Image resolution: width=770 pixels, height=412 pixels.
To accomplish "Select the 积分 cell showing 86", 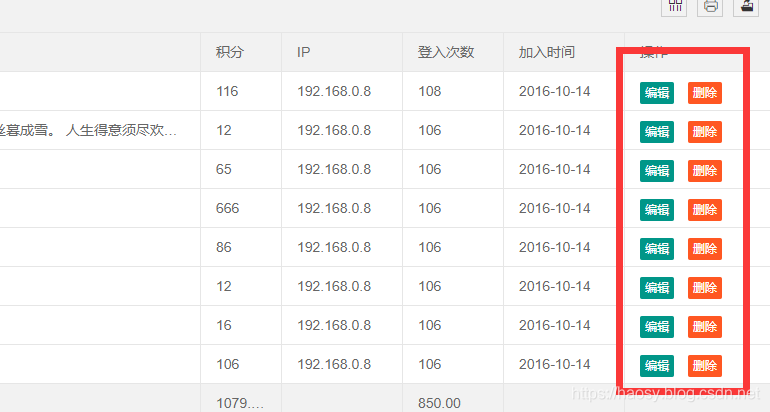I will [241, 247].
